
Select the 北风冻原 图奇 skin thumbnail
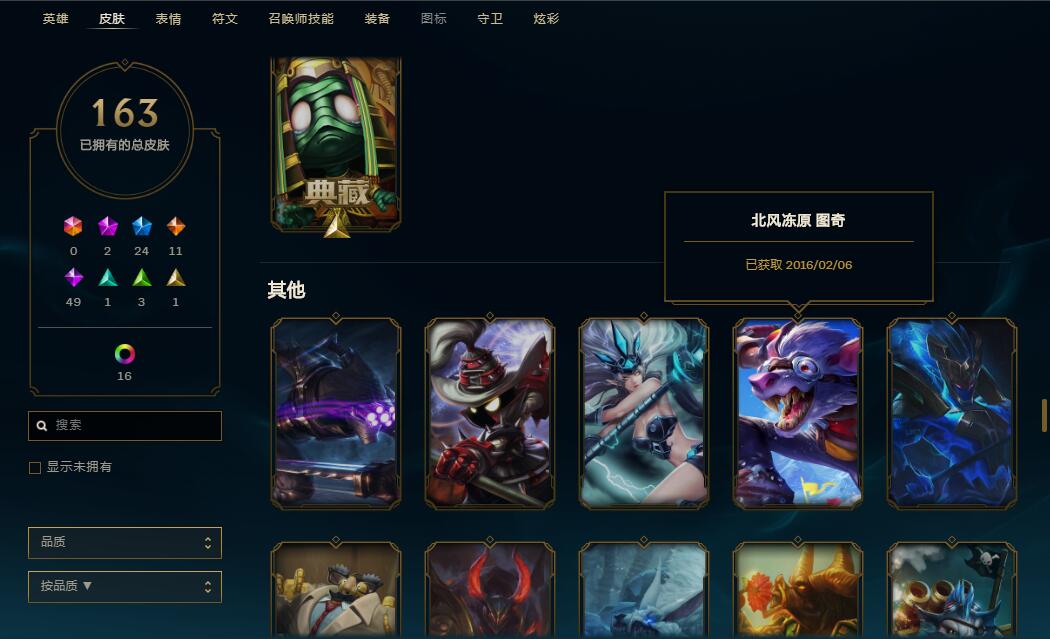coord(798,413)
